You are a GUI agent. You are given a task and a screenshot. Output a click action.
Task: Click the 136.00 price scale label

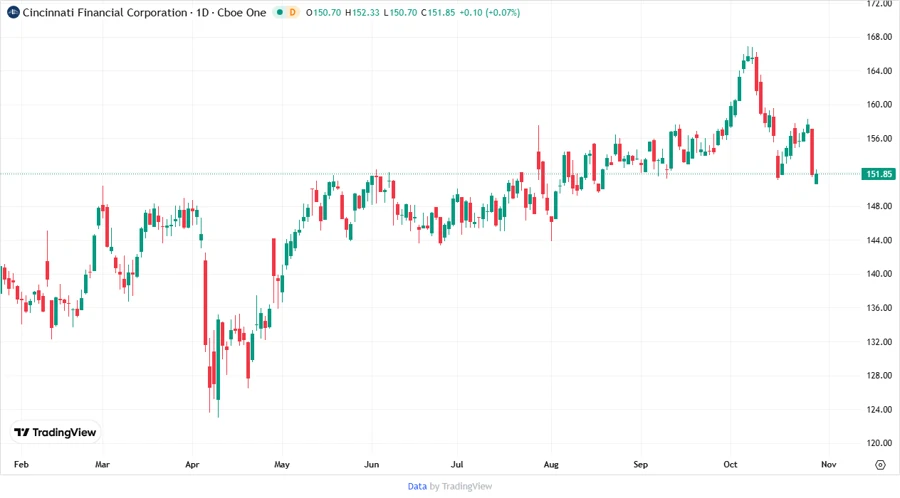(879, 308)
